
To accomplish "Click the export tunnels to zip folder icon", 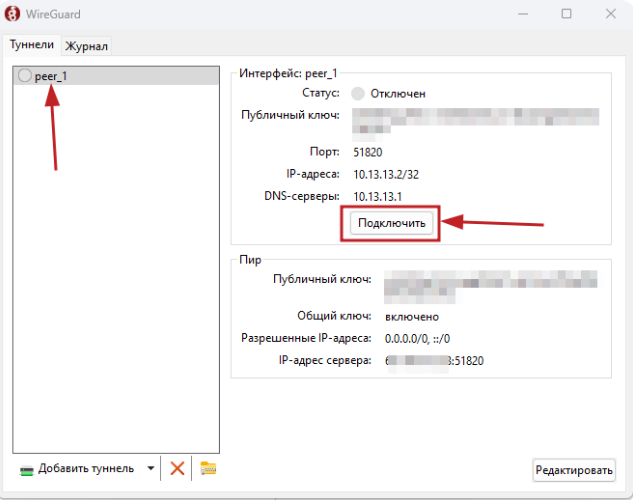I will coord(208,468).
